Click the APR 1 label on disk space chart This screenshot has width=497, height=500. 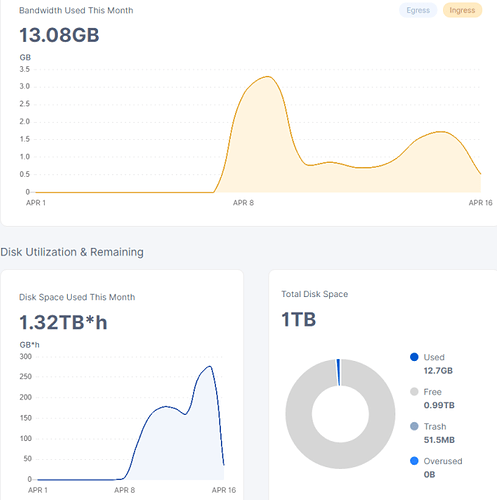pos(38,490)
